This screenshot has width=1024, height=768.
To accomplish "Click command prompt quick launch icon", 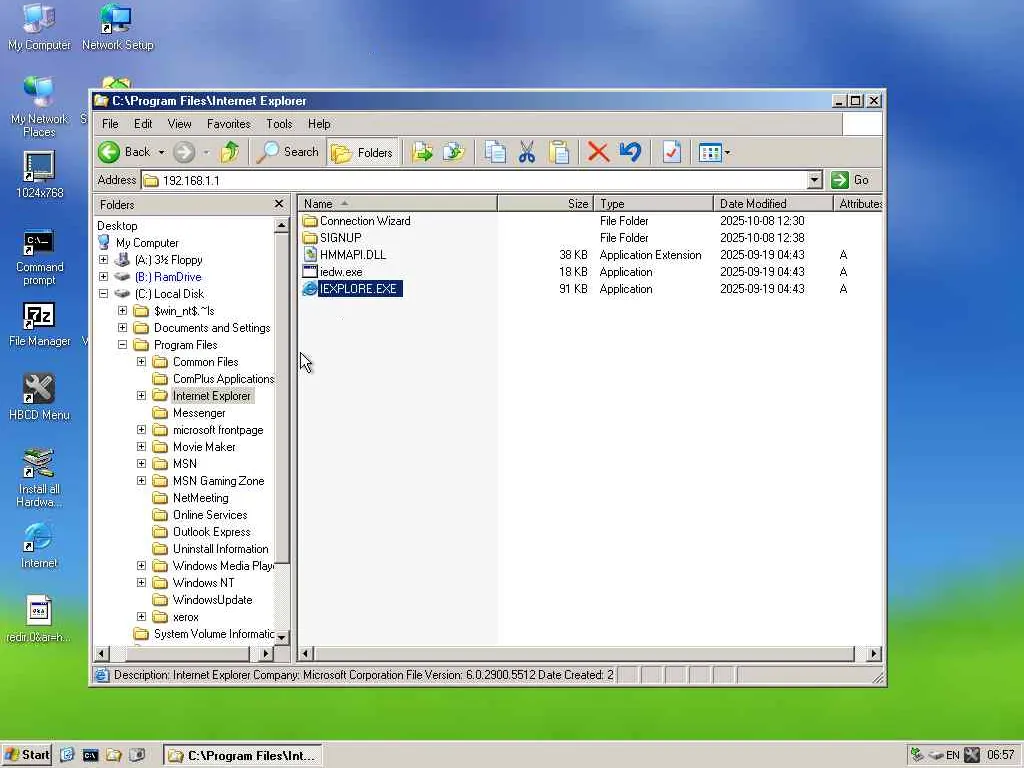I will pos(90,756).
